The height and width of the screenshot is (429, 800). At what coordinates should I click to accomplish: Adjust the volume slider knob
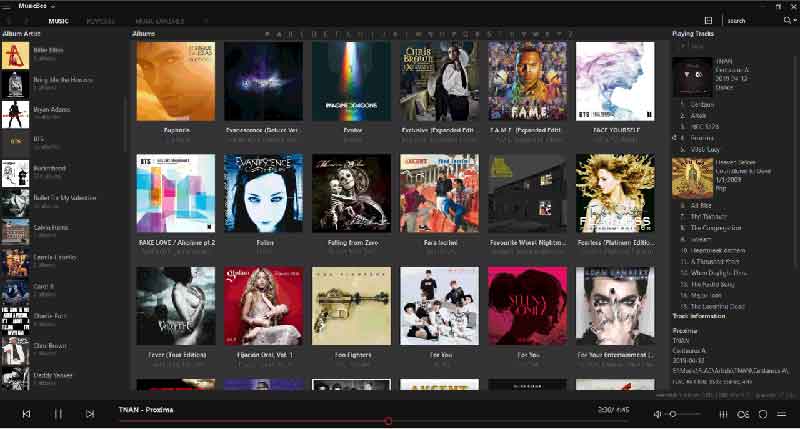[x=673, y=414]
